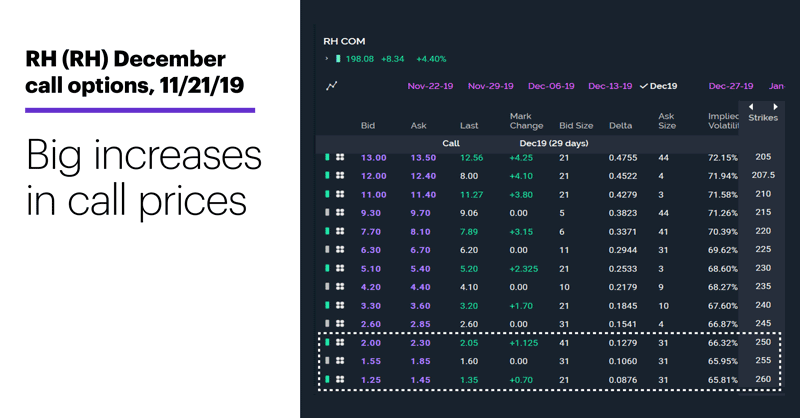Open grid icon in the 205 strike row
800x418 pixels.
click(x=340, y=157)
